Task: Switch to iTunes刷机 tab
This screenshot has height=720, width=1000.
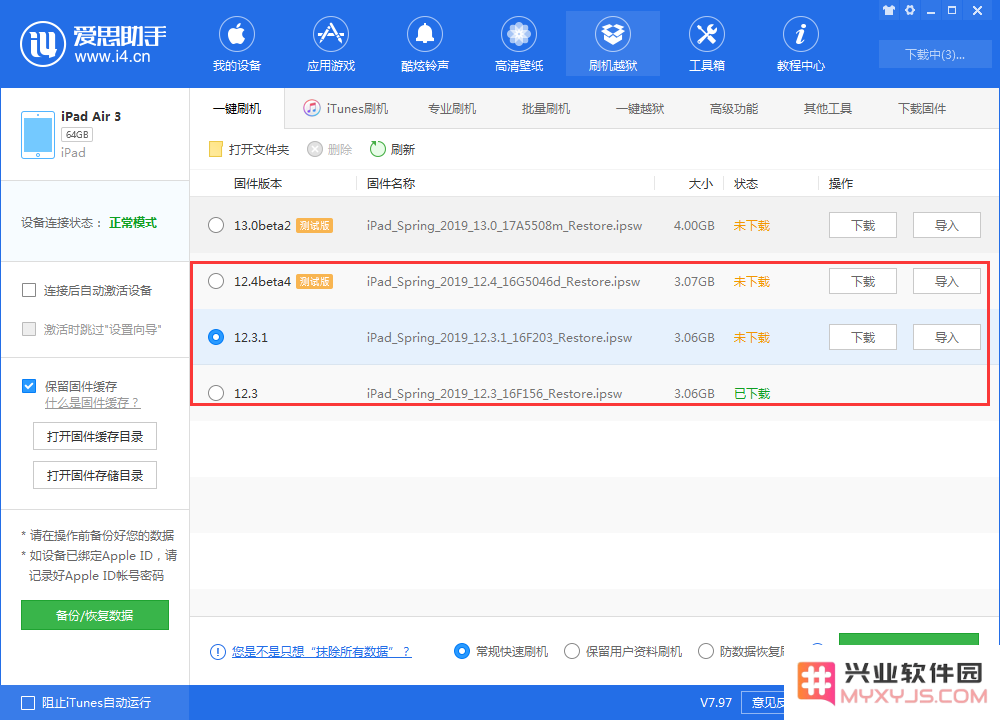Action: 346,108
